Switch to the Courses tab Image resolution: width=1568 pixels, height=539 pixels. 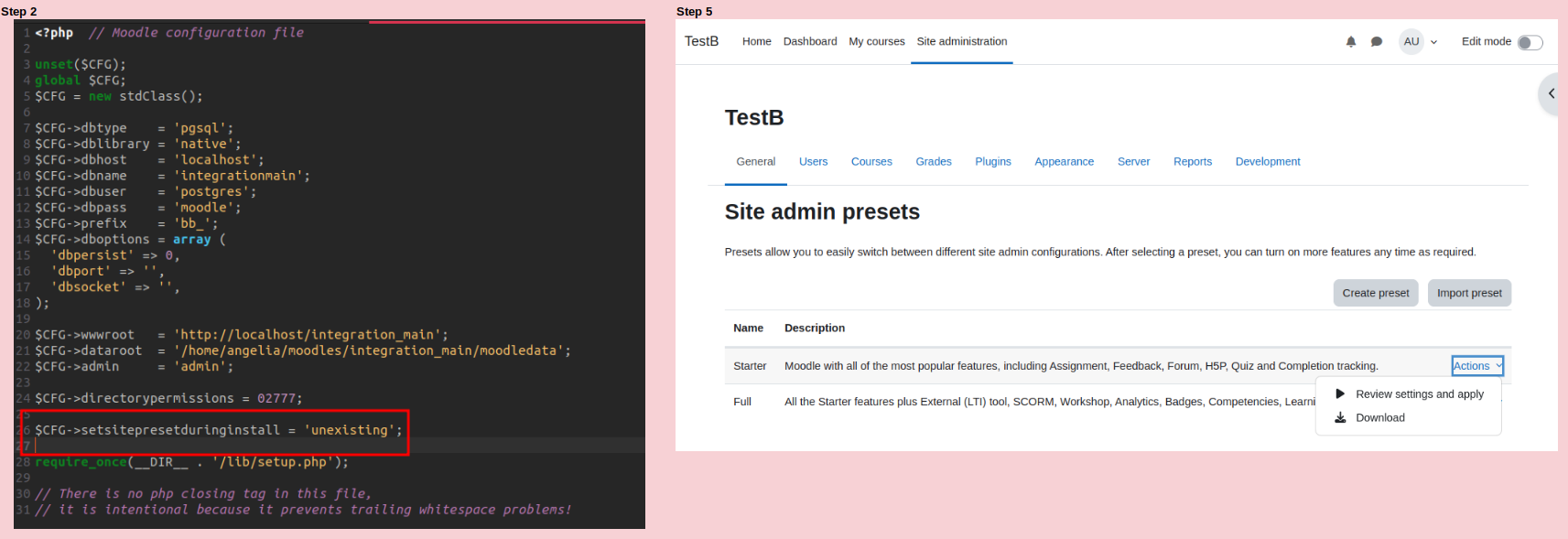click(x=871, y=161)
